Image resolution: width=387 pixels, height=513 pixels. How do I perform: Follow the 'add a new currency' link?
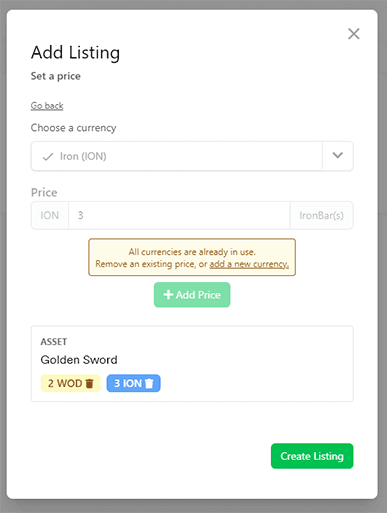click(x=249, y=264)
